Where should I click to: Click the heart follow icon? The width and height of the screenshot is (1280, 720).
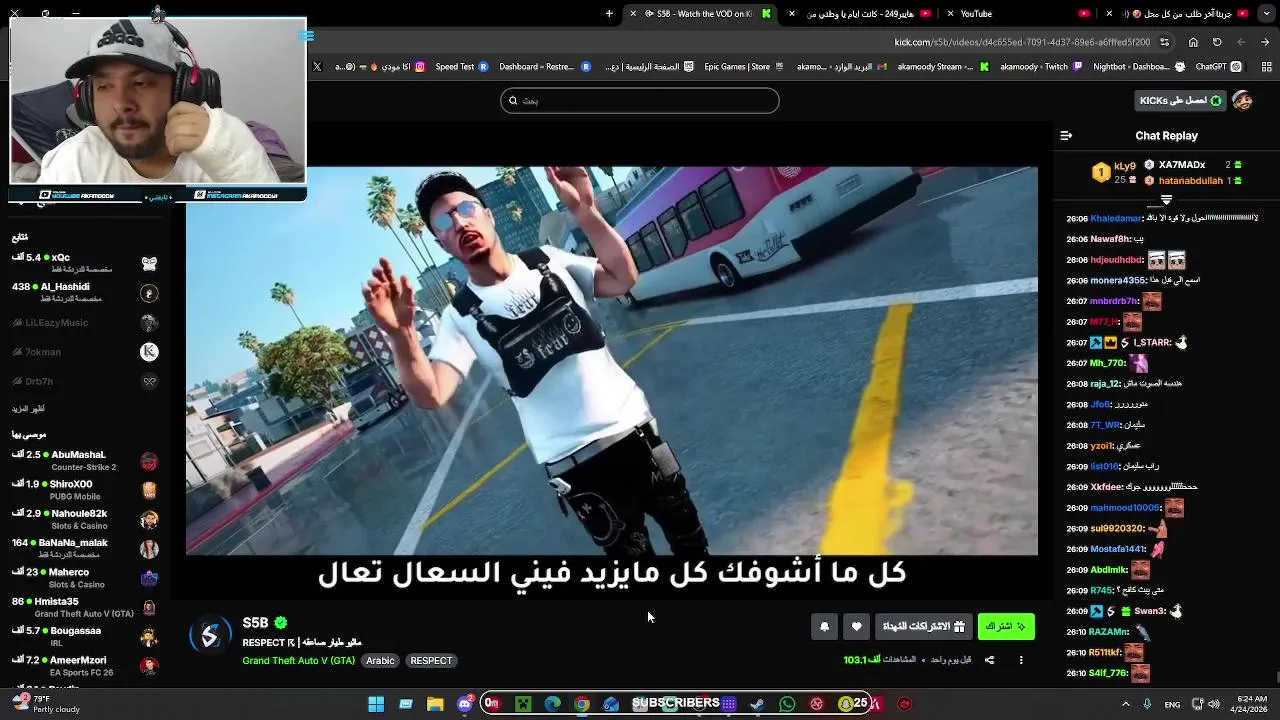[856, 627]
